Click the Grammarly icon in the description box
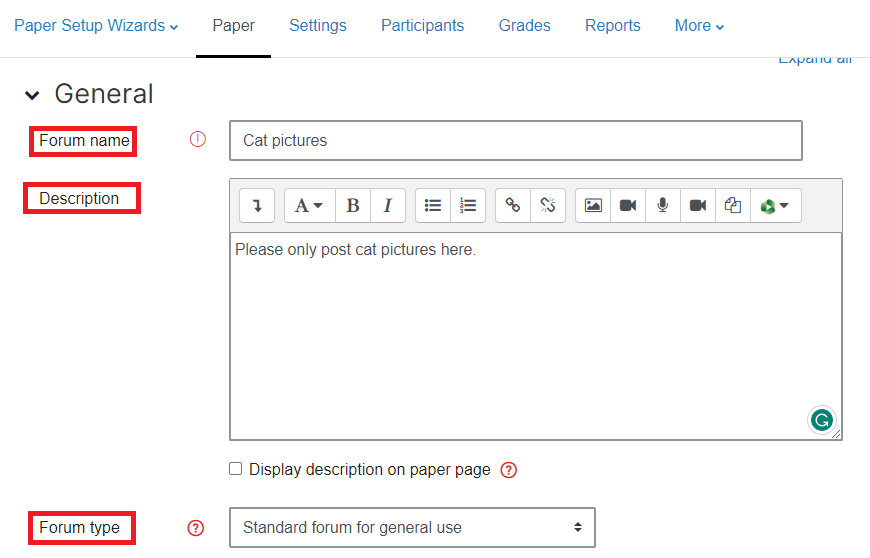The image size is (870, 558). (x=821, y=420)
